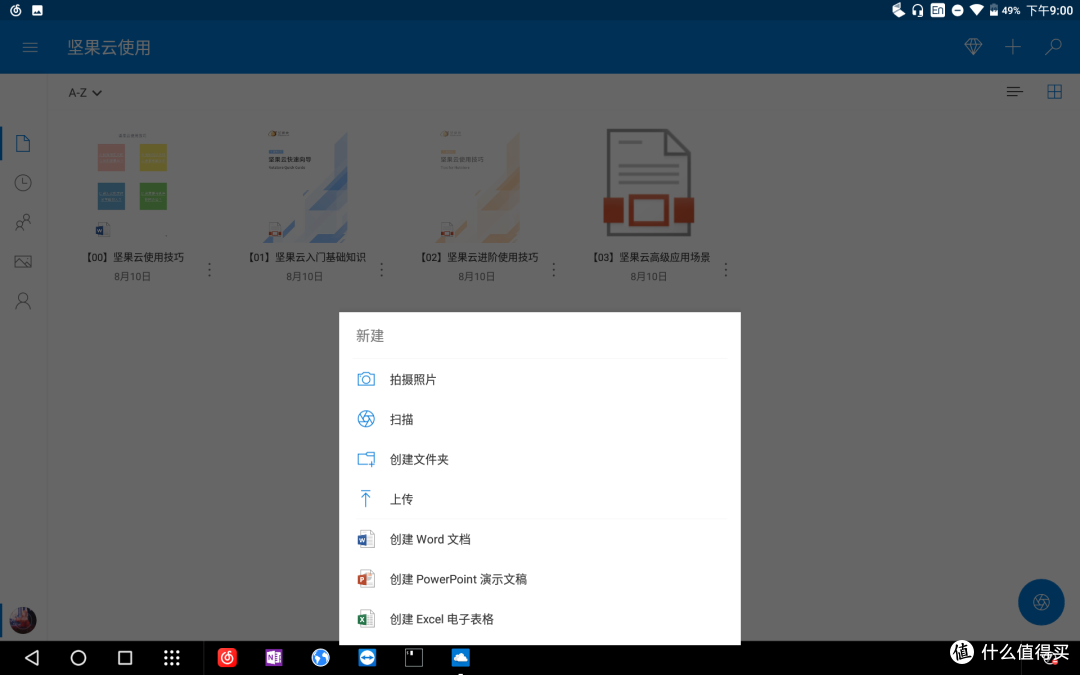The width and height of the screenshot is (1080, 675).
Task: Open options for 【00】坚果云使用技巧
Action: [209, 270]
